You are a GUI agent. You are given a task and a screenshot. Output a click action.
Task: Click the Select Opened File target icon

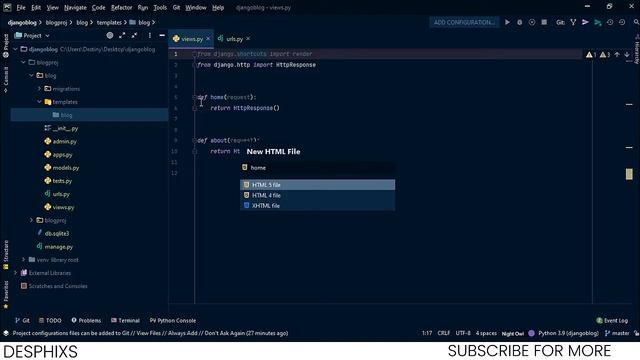pyautogui.click(x=110, y=36)
